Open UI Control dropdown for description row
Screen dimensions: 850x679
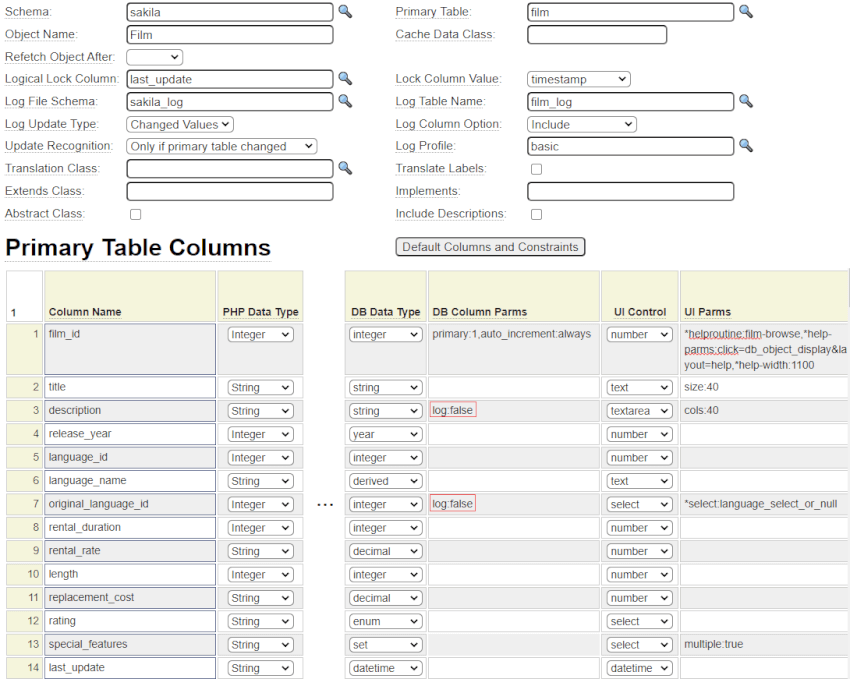click(639, 411)
